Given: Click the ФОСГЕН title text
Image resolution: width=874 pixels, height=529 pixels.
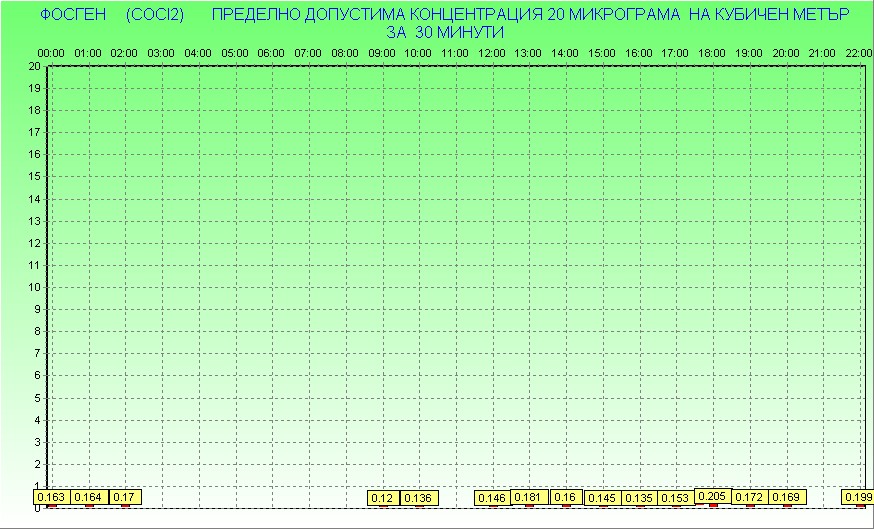Looking at the screenshot, I should point(73,14).
